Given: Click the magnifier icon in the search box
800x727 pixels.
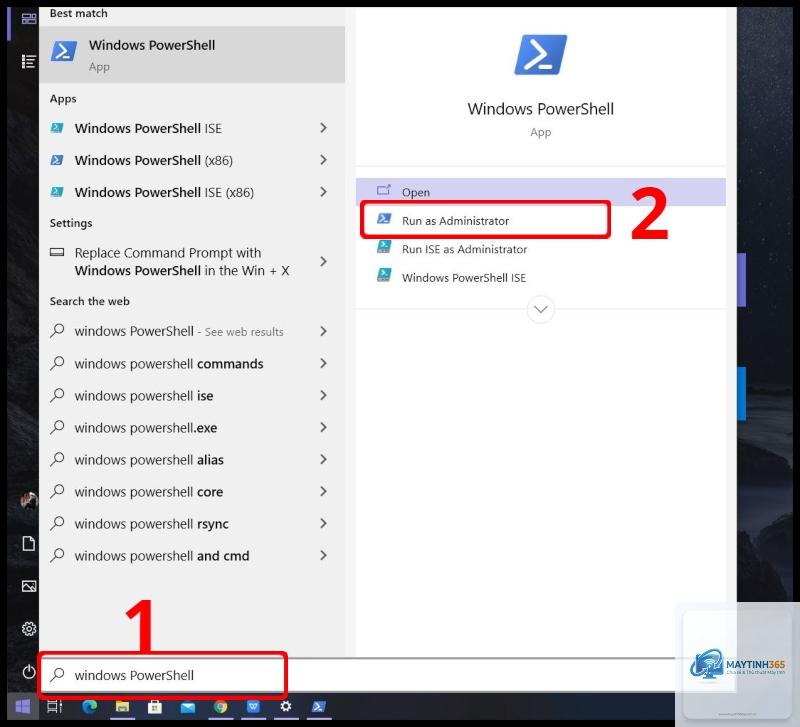Looking at the screenshot, I should [57, 674].
